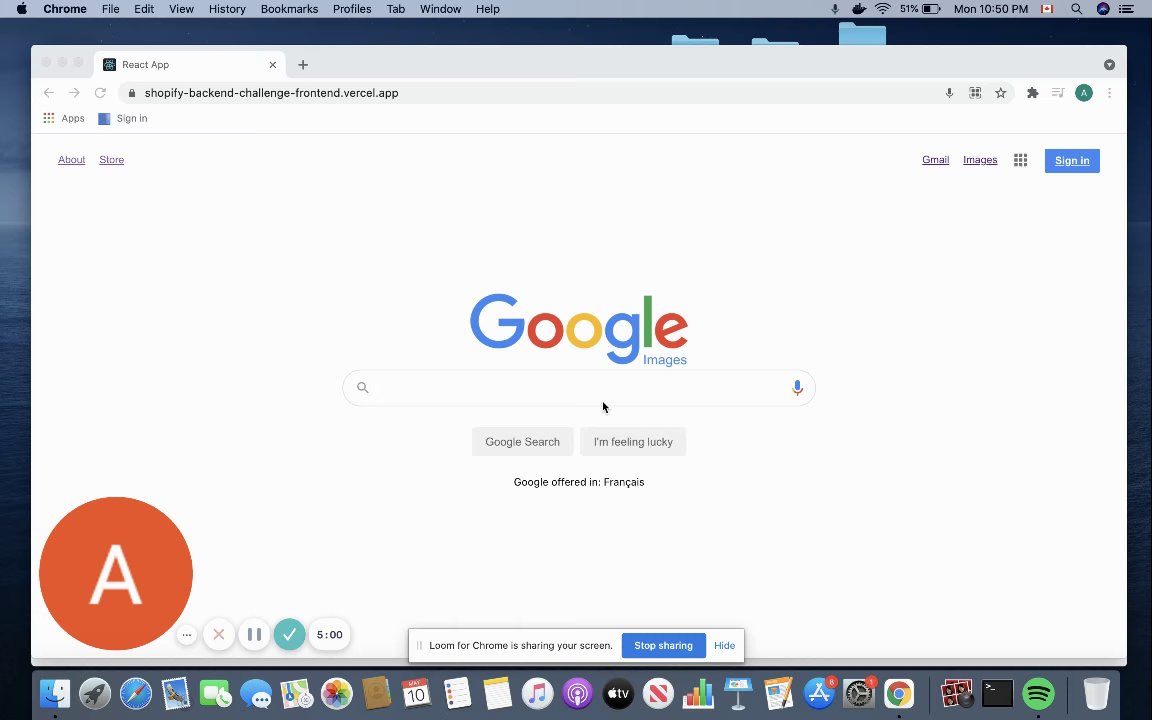Viewport: 1152px width, 720px height.
Task: Open Spotlight search in the menu bar
Action: pos(1076,9)
